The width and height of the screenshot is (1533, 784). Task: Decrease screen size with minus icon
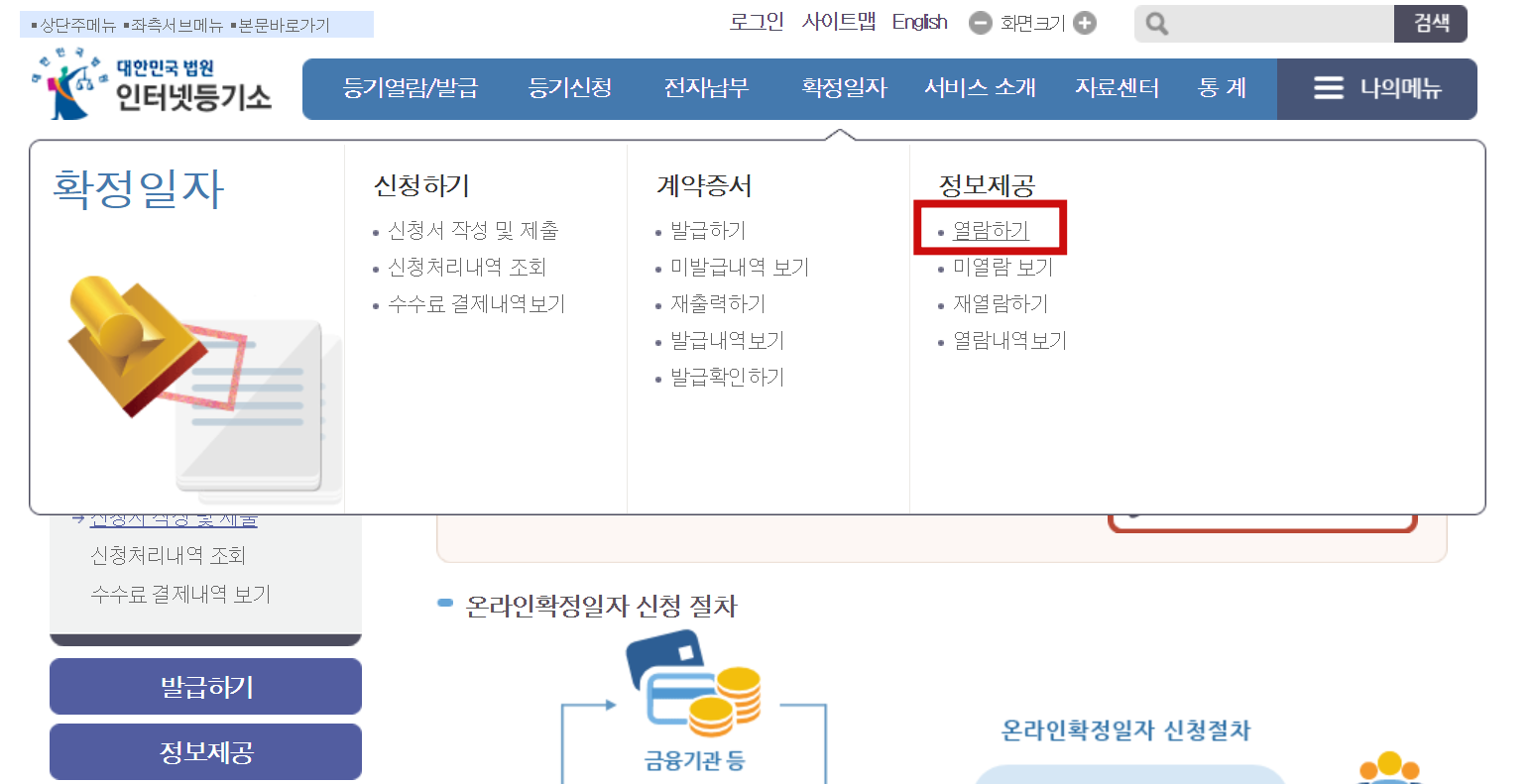980,23
